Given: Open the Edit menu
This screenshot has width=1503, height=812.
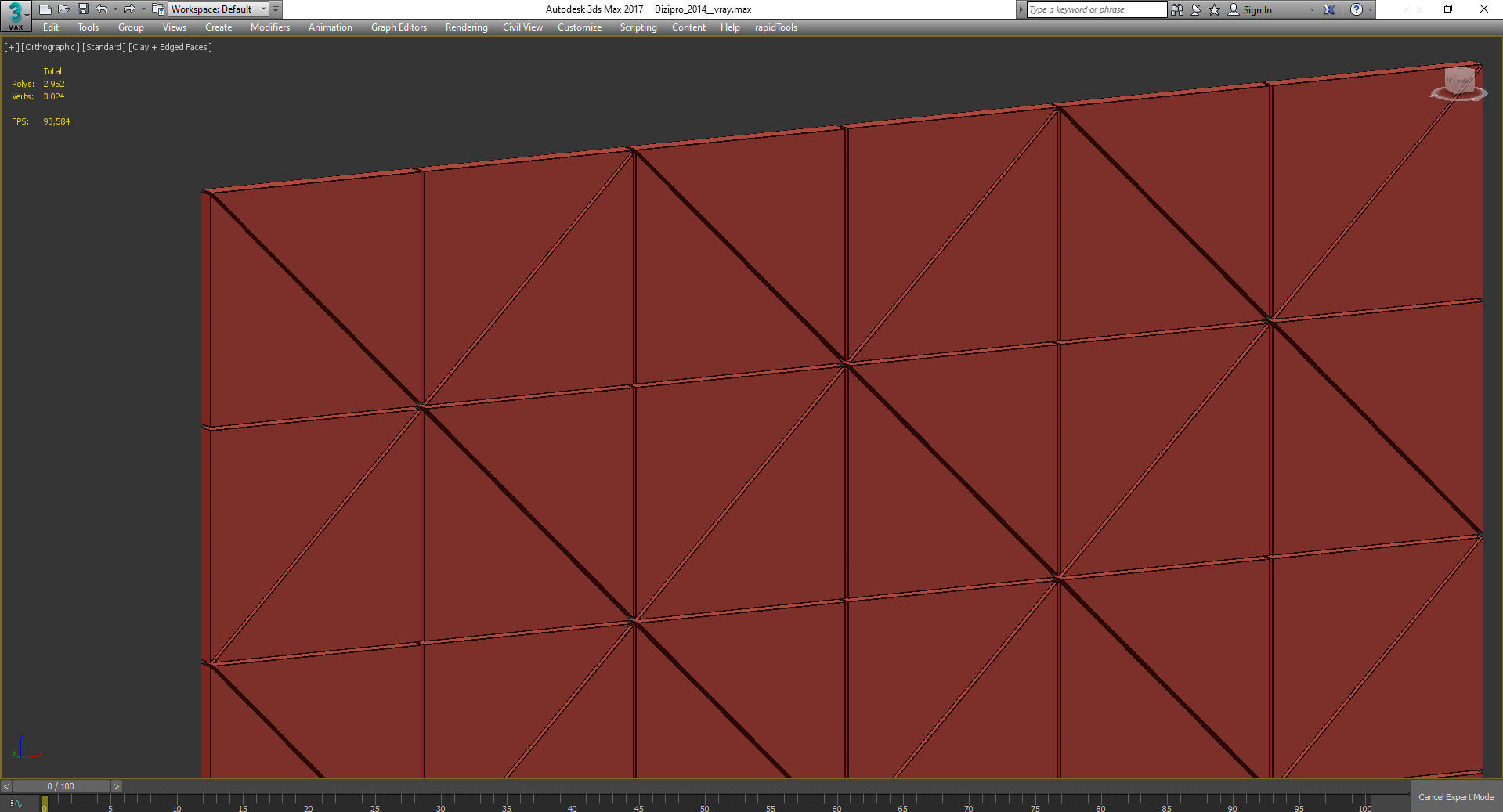Looking at the screenshot, I should [x=51, y=27].
